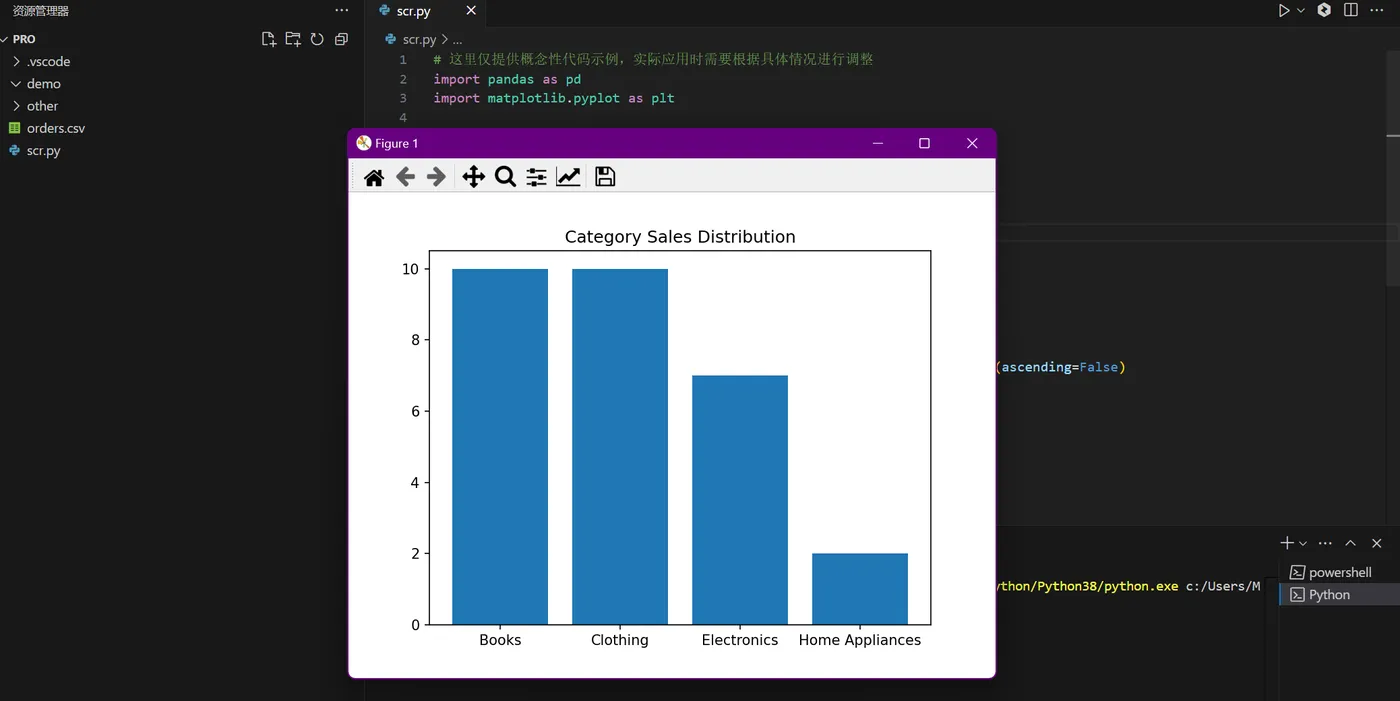The width and height of the screenshot is (1400, 701).
Task: Run the Python file with play button
Action: tap(1284, 11)
